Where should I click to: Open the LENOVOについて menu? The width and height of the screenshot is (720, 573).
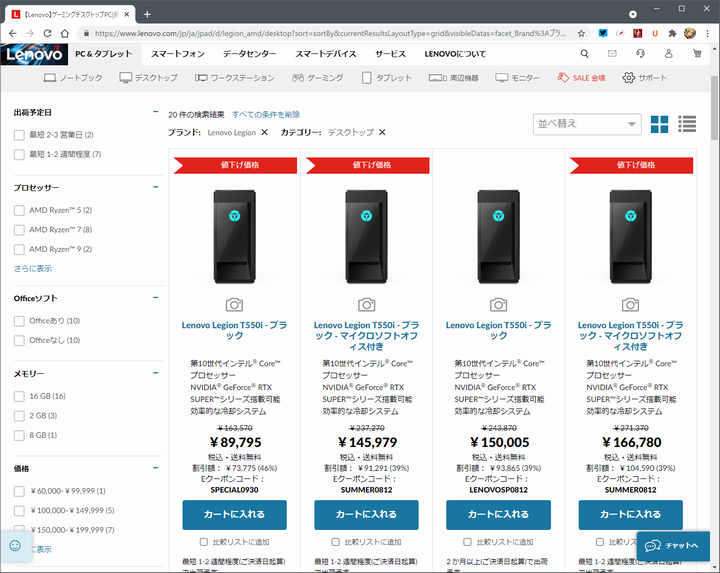[x=455, y=54]
